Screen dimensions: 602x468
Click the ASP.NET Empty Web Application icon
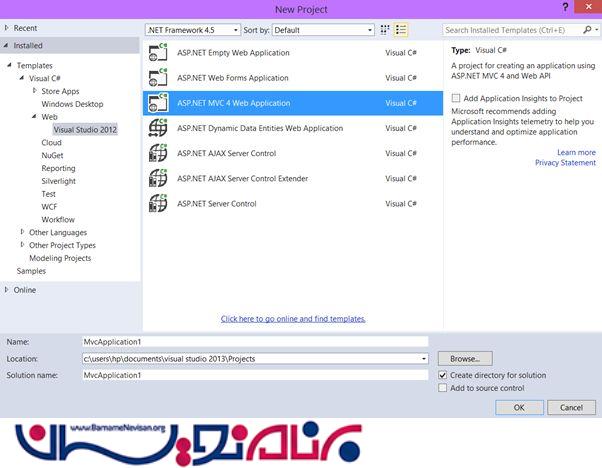pyautogui.click(x=158, y=53)
